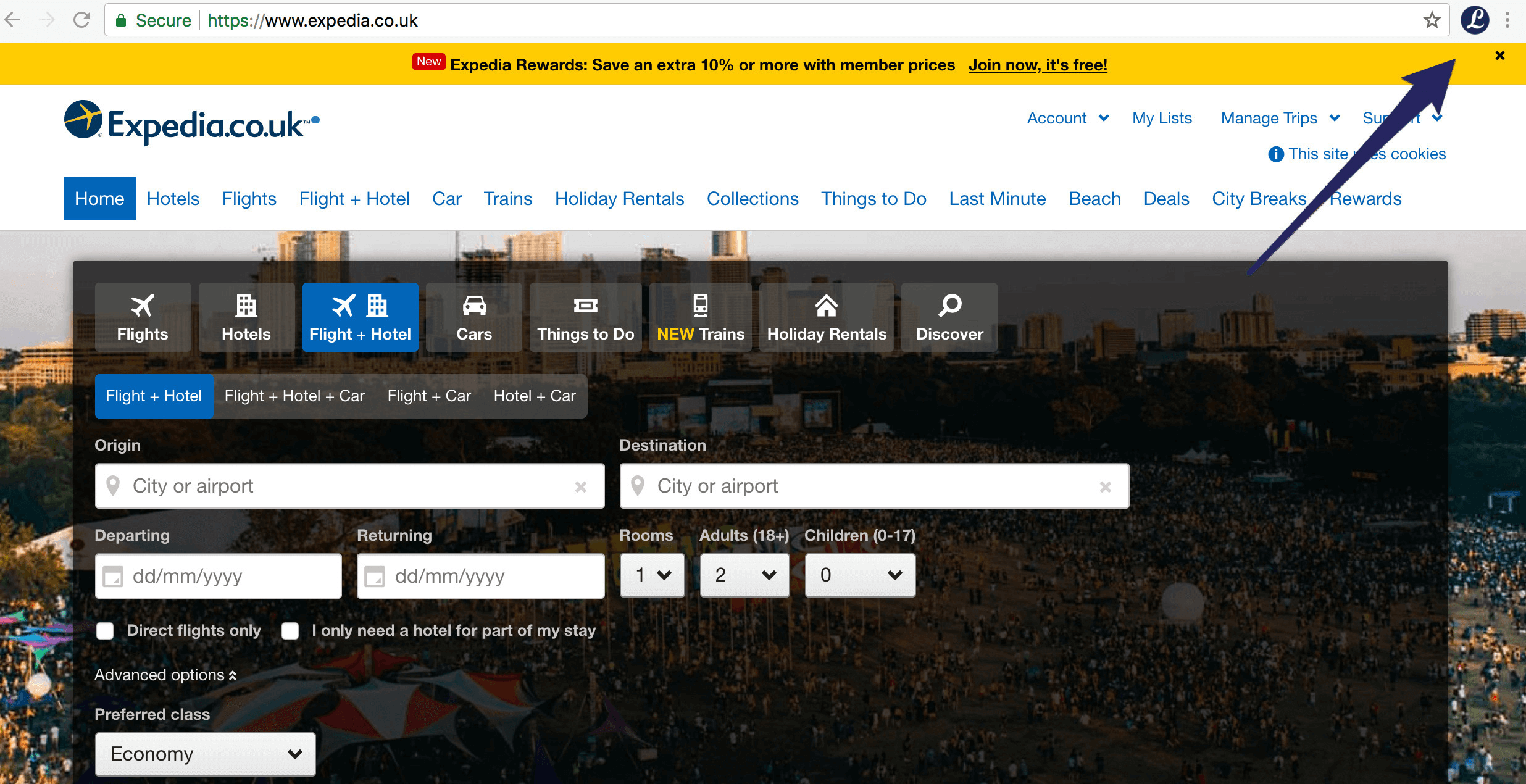The image size is (1526, 784).
Task: Click Join now, it's free! link
Action: coord(1038,65)
